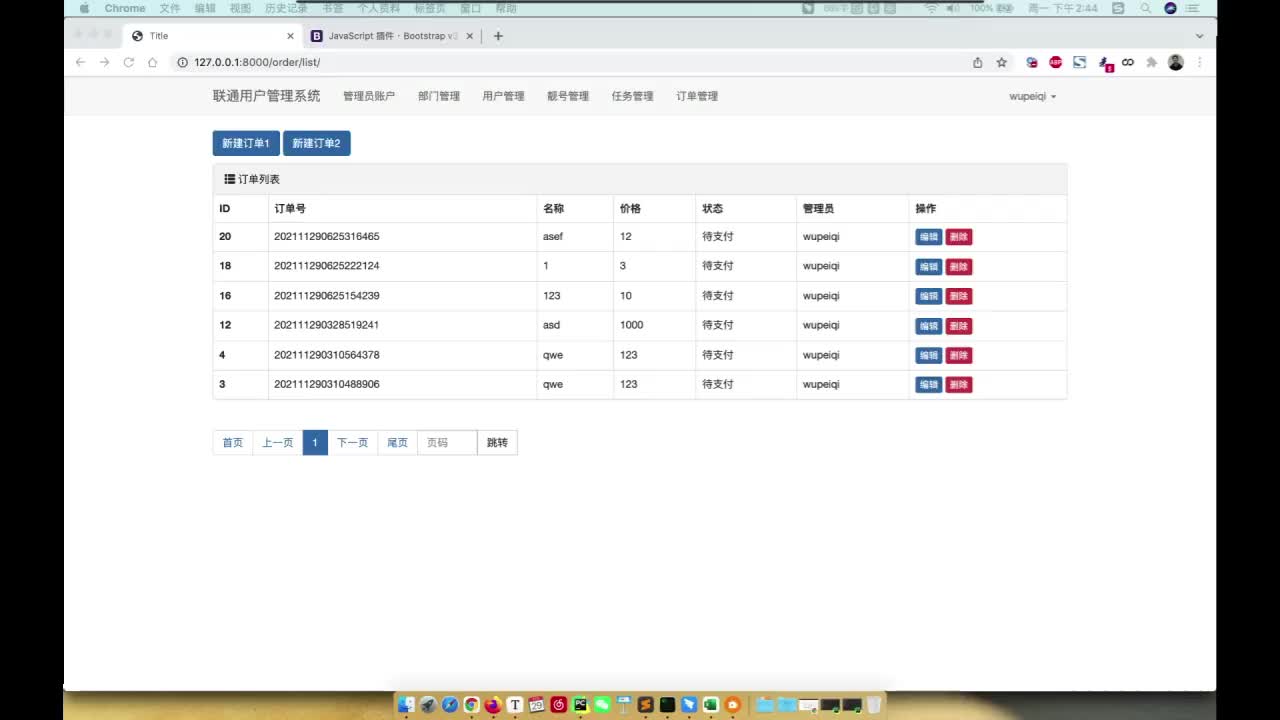Click 上一页 previous page link
This screenshot has height=720, width=1280.
tap(278, 443)
